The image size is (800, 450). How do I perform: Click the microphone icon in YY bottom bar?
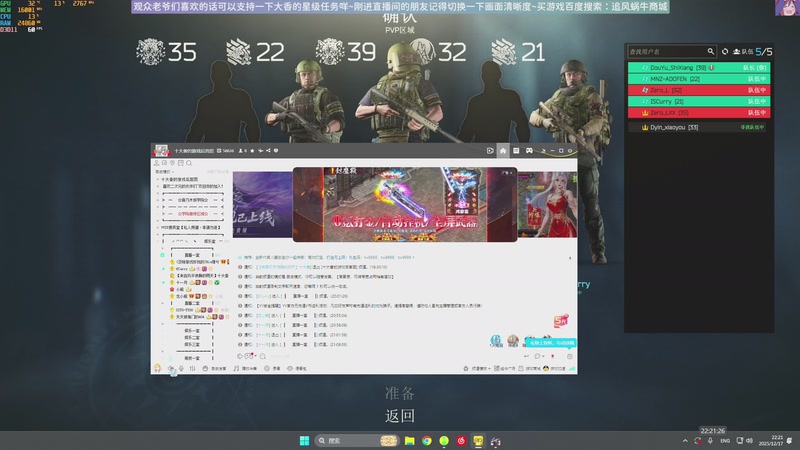[x=181, y=368]
